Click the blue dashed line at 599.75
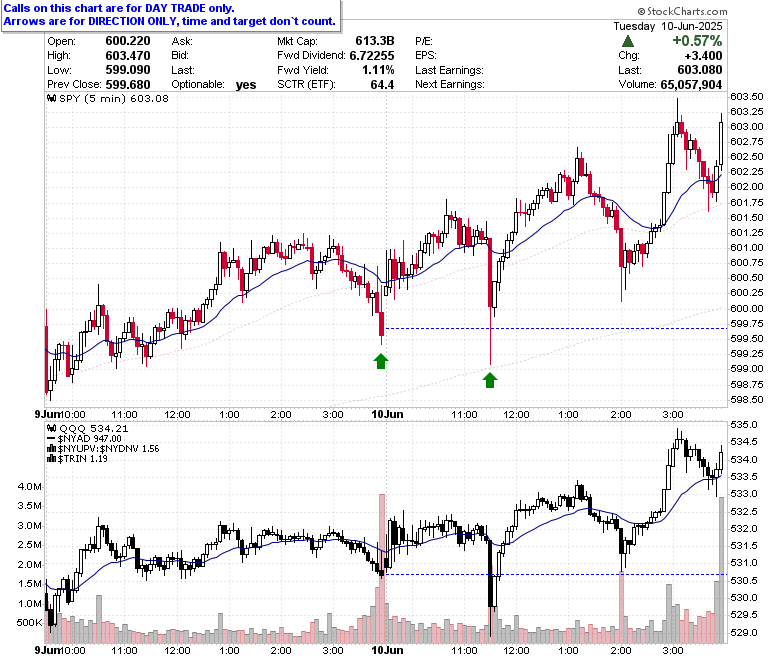The width and height of the screenshot is (780, 659). (x=556, y=328)
